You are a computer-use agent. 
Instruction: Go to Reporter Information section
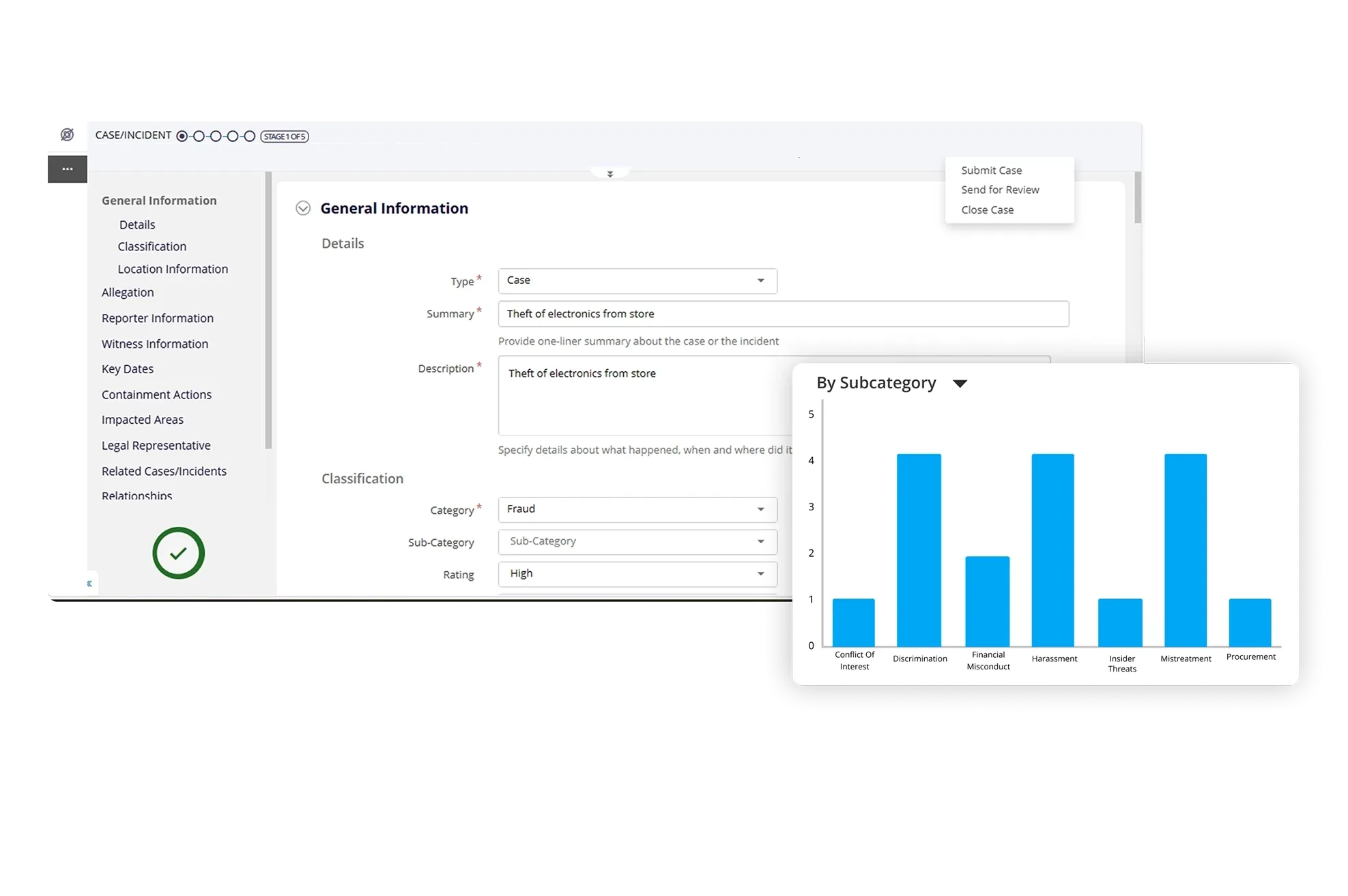click(x=158, y=318)
